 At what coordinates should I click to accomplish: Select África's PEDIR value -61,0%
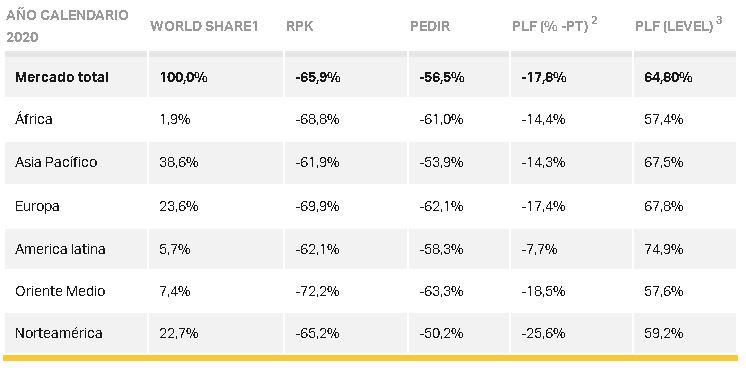tap(441, 119)
